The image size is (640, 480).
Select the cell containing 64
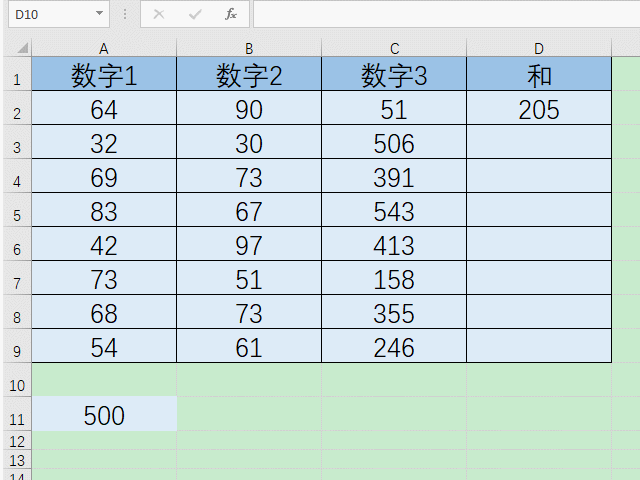104,108
